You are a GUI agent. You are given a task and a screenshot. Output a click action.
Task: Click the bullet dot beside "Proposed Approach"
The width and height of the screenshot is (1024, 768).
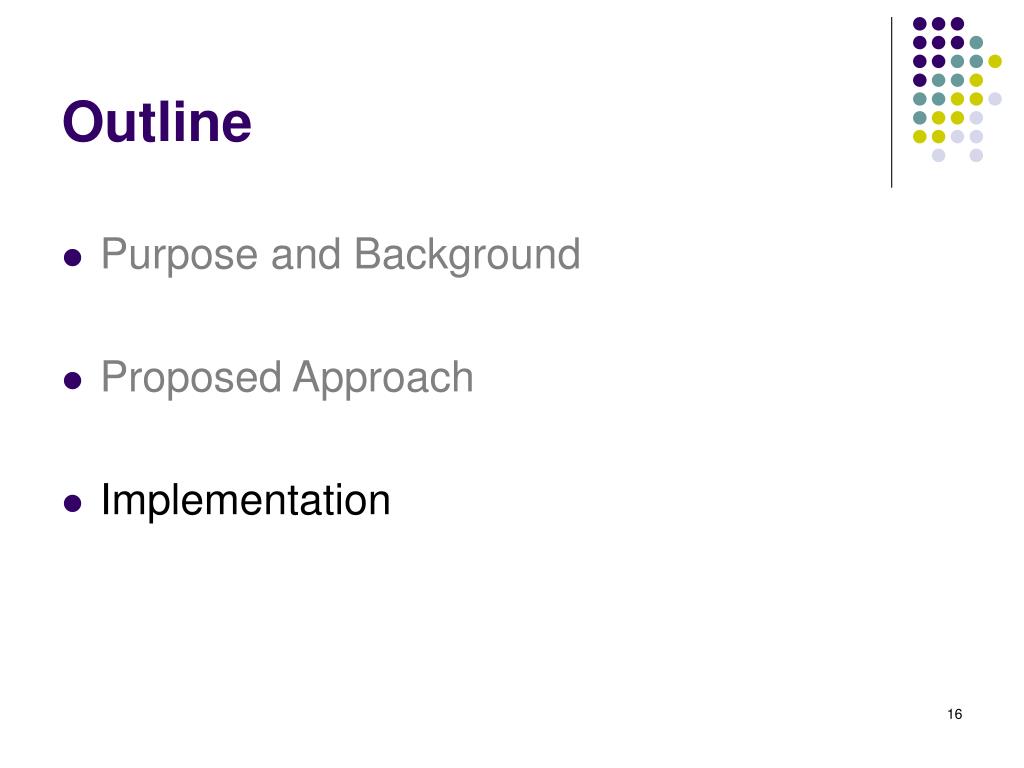point(72,380)
